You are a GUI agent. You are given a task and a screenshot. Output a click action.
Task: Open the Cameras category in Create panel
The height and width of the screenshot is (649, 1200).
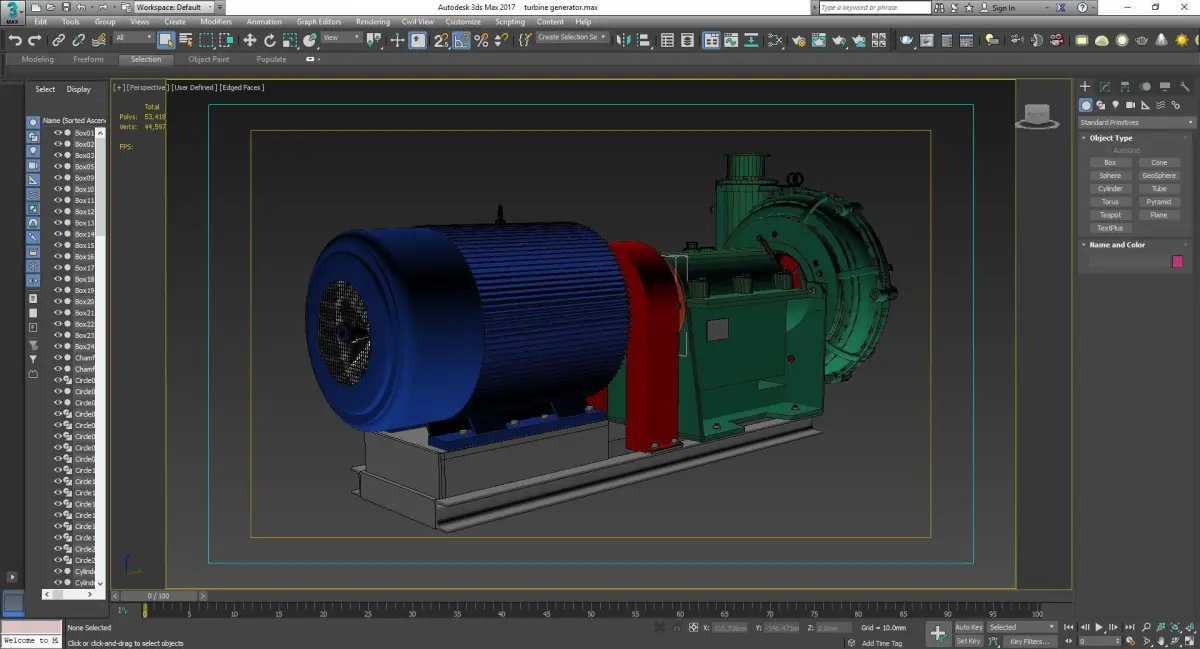pos(1131,105)
